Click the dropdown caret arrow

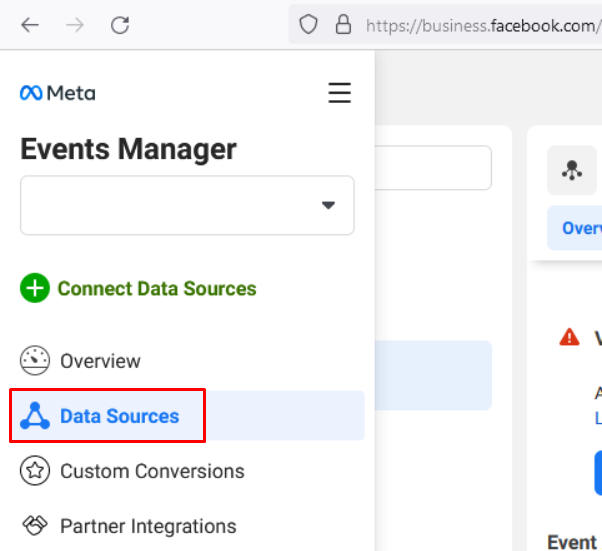pos(327,205)
